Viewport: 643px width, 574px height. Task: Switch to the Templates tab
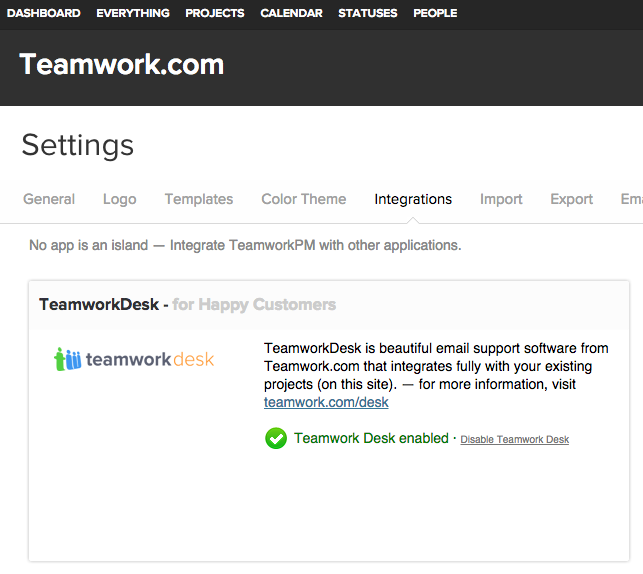pyautogui.click(x=199, y=199)
